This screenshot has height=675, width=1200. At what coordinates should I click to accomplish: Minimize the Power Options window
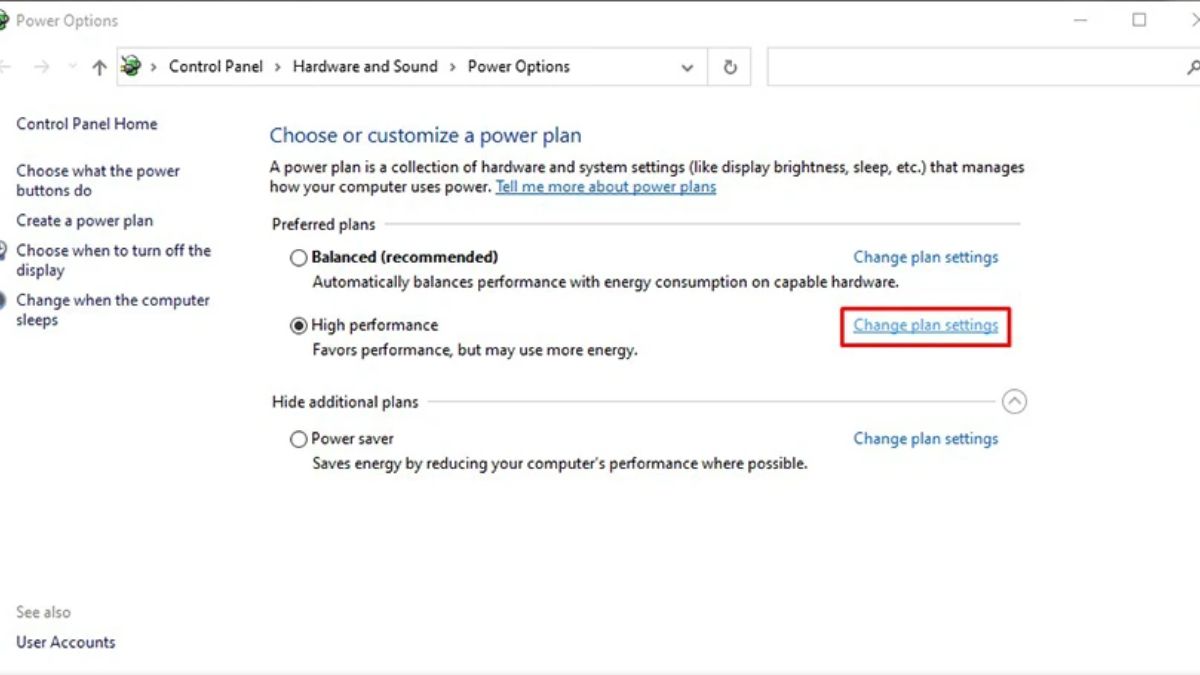tap(1081, 20)
